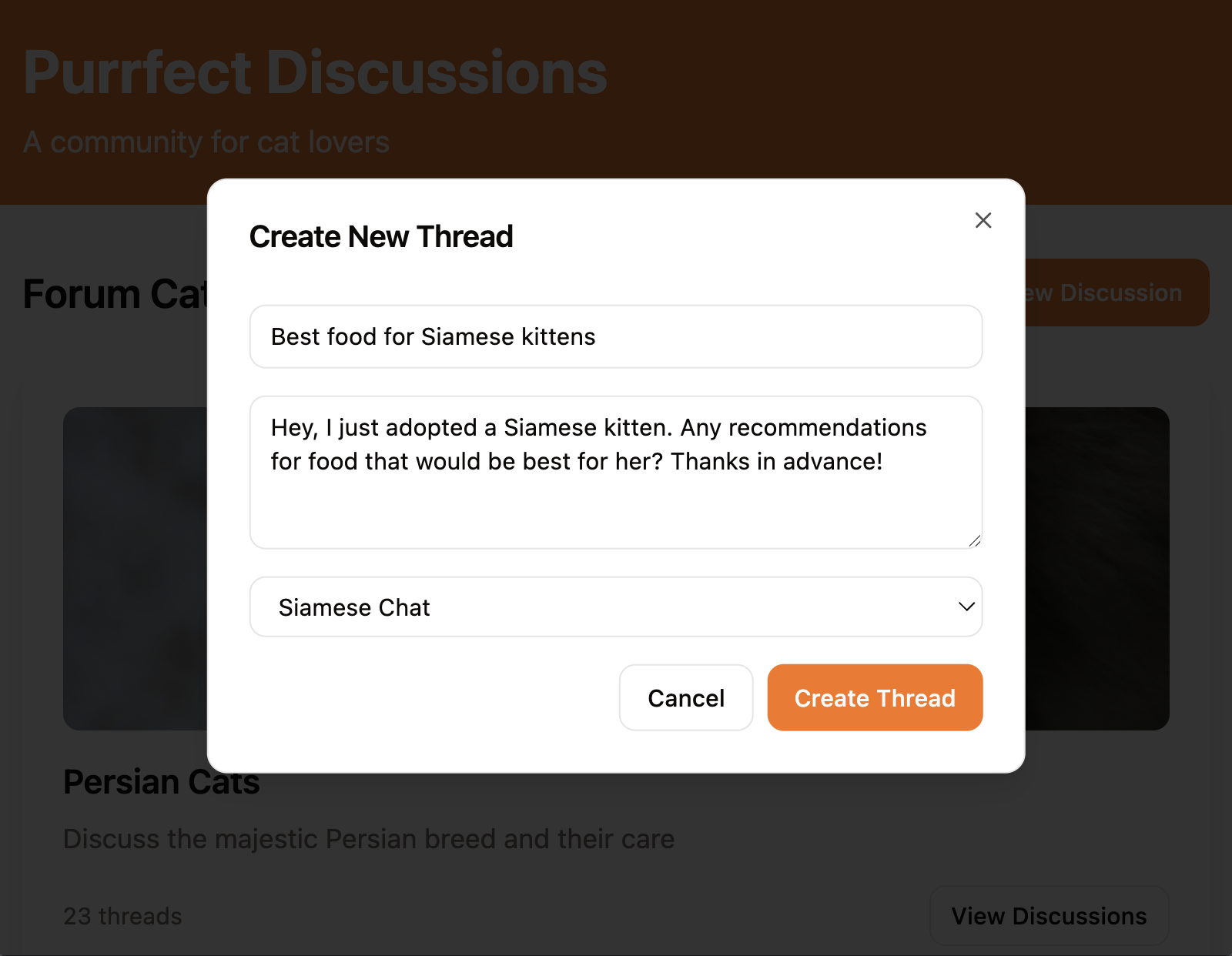Click the 23 threads counter
Viewport: 1232px width, 956px height.
tap(122, 916)
